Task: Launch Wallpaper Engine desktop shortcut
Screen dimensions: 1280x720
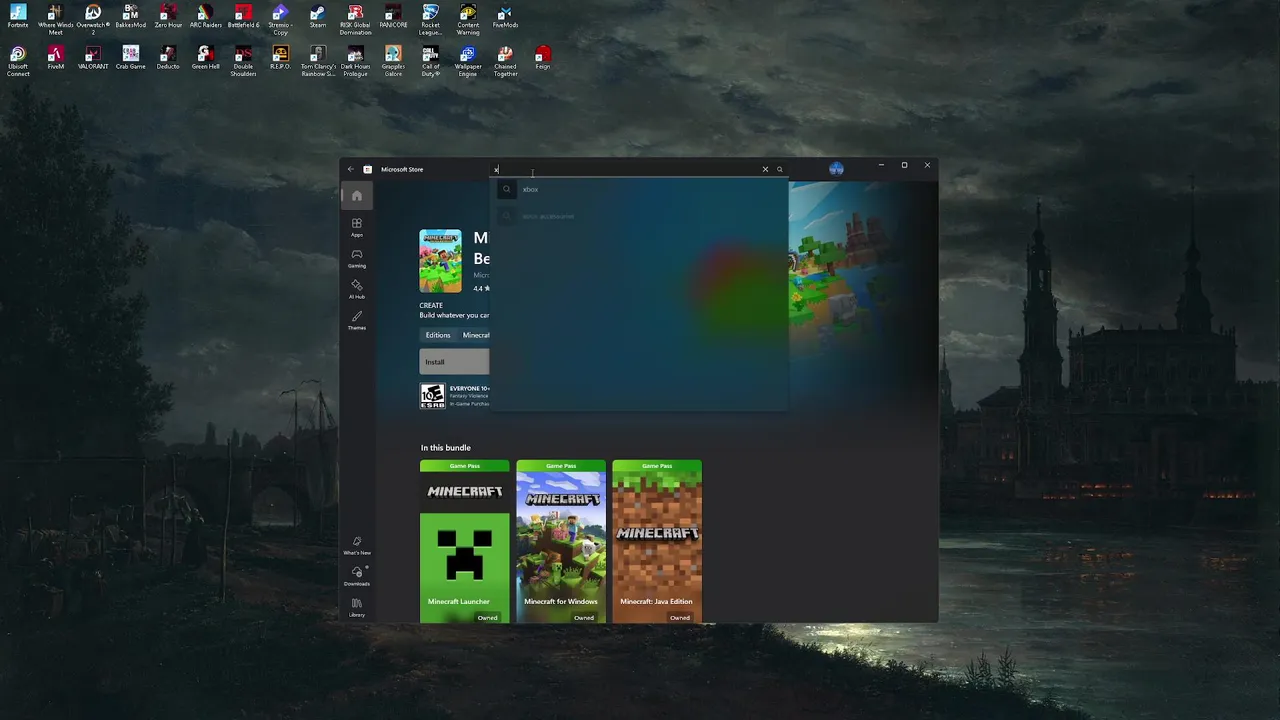Action: [x=468, y=61]
